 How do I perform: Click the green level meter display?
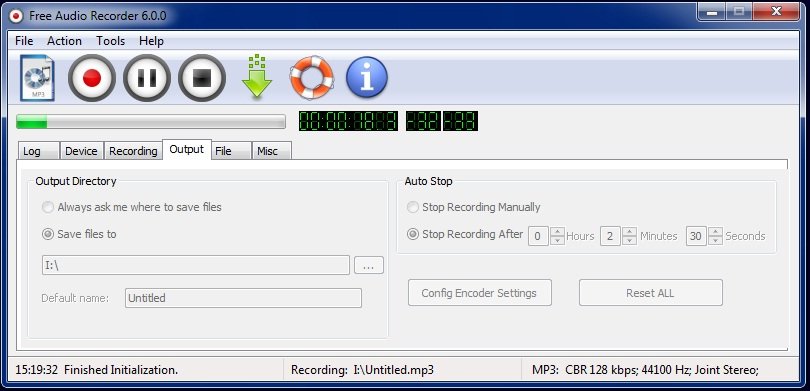pyautogui.click(x=442, y=121)
